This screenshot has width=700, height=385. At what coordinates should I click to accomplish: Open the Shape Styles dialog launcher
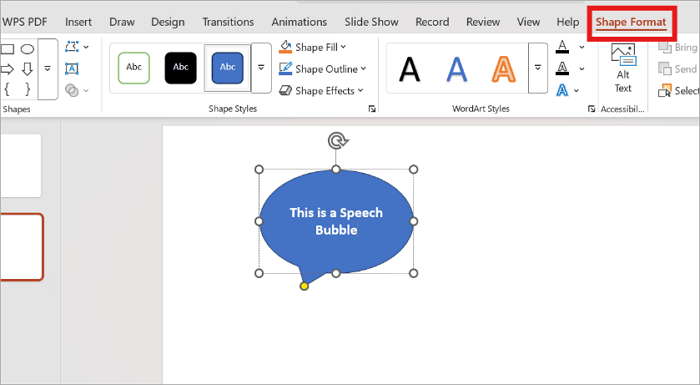pos(372,109)
